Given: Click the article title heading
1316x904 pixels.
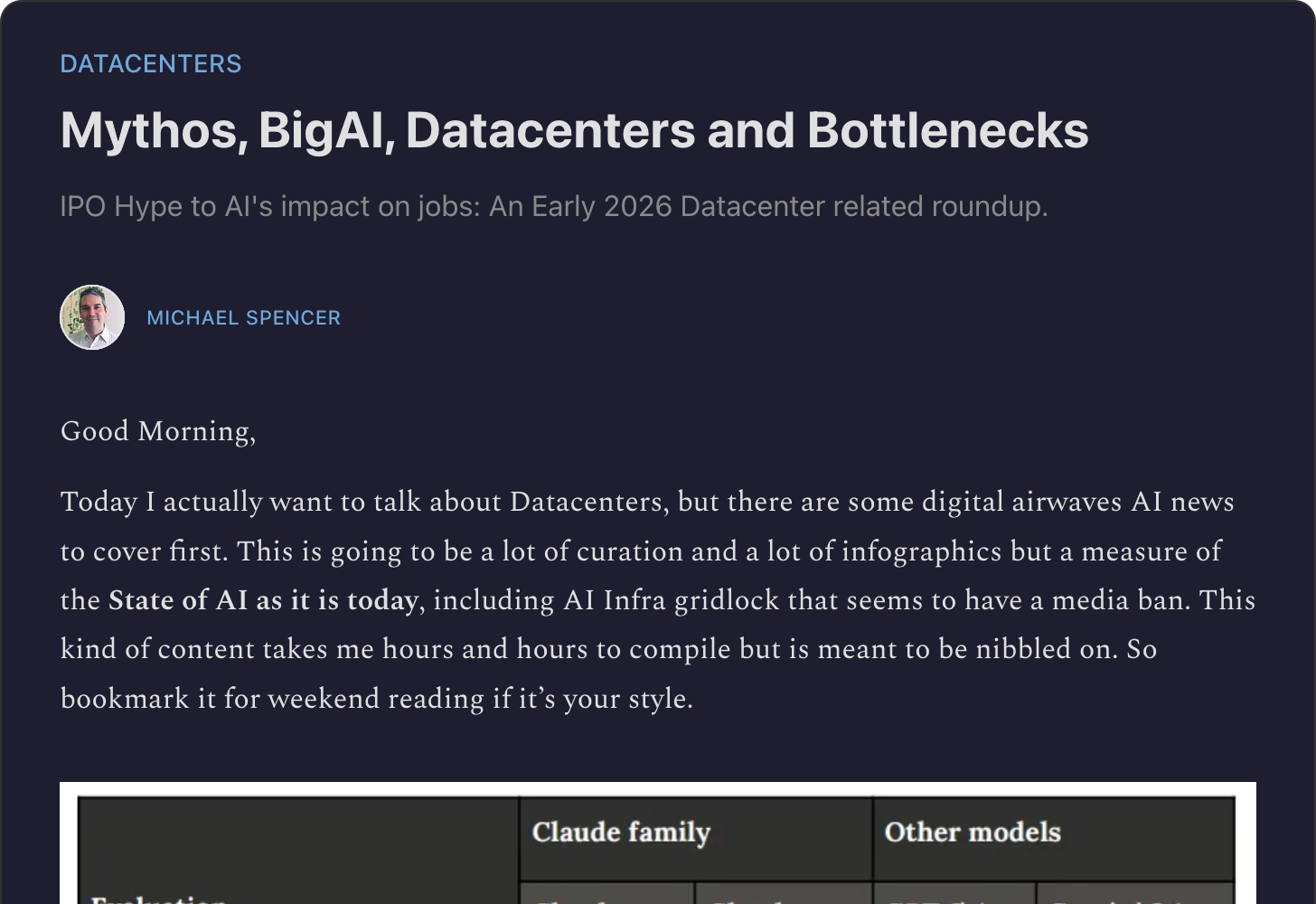Looking at the screenshot, I should (x=574, y=130).
